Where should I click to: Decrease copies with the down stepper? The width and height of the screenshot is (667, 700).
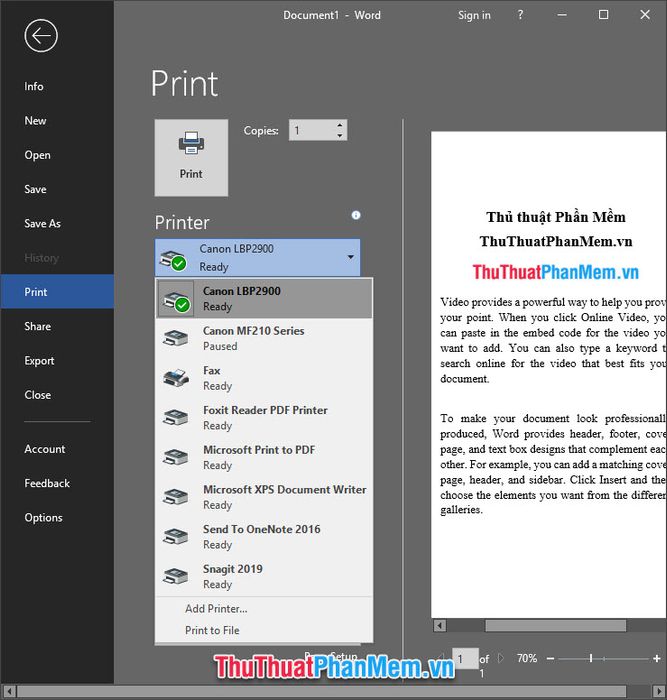340,135
